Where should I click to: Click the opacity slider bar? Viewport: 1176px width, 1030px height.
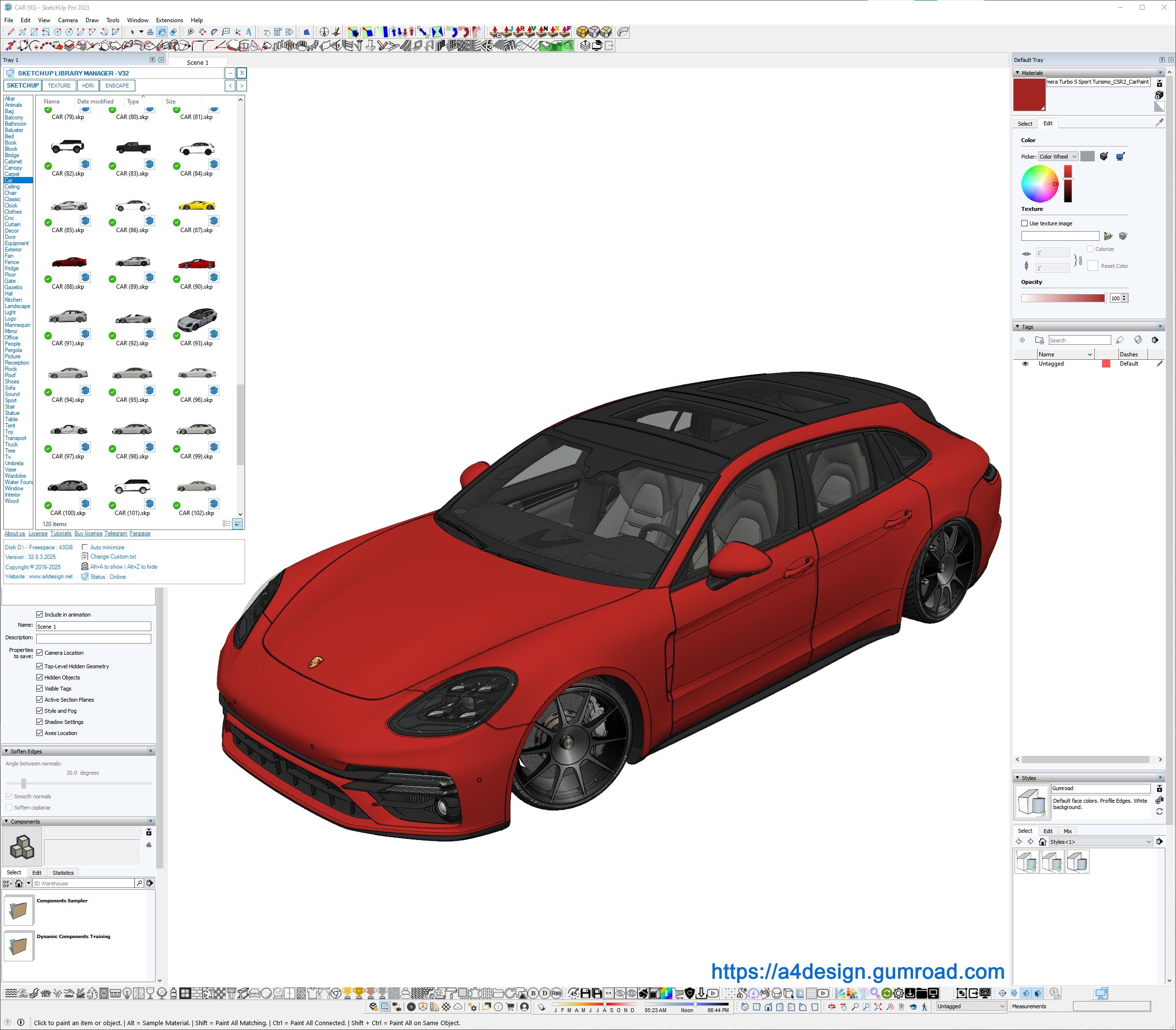point(1062,298)
